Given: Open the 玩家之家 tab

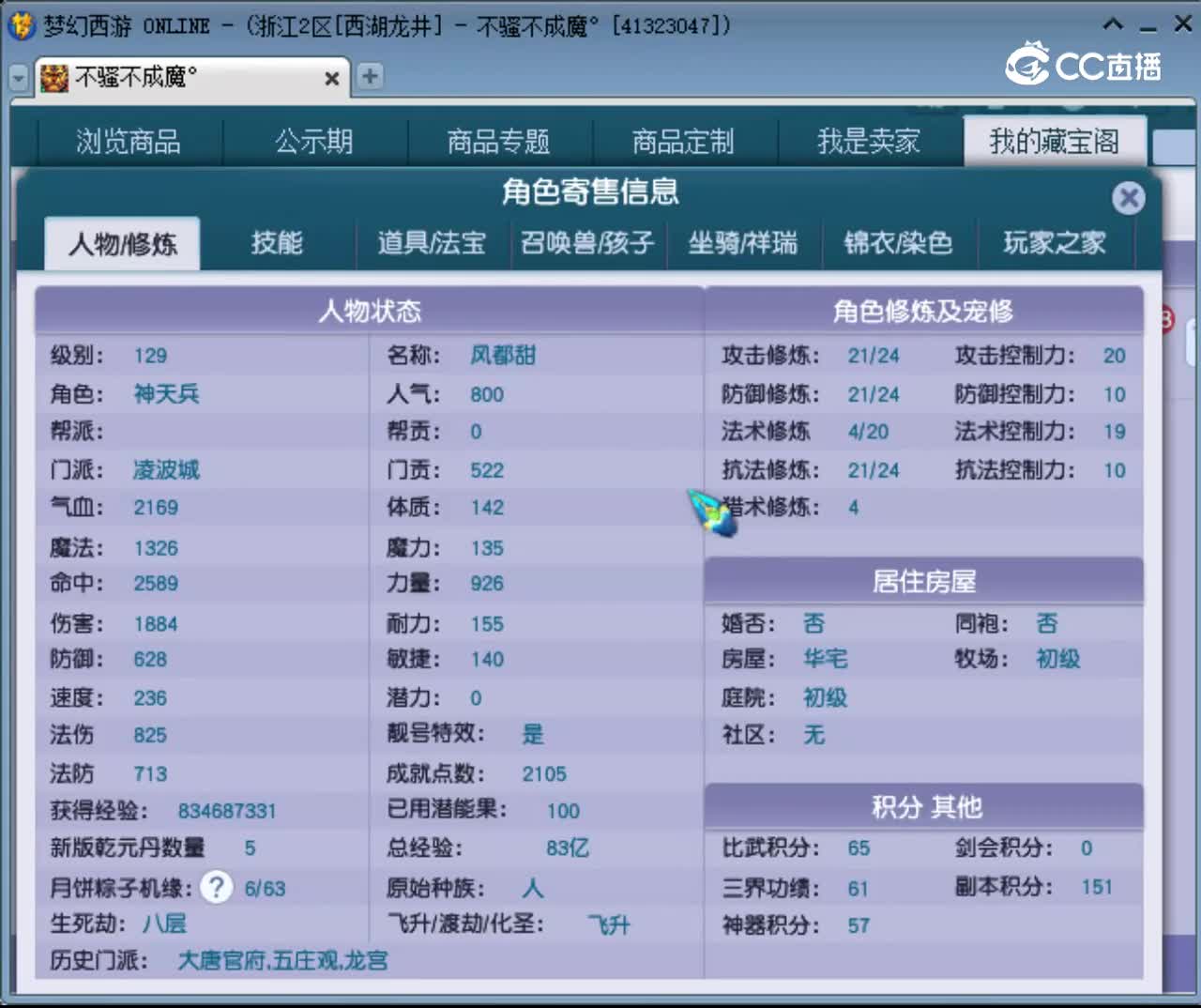Looking at the screenshot, I should click(x=1055, y=244).
